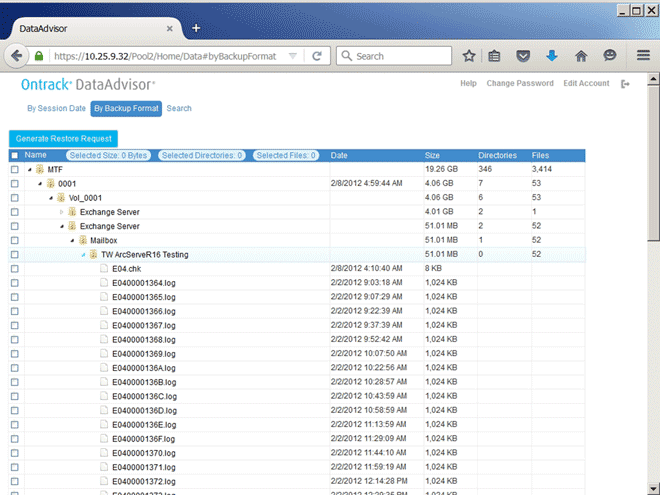This screenshot has width=660, height=495.
Task: Go to browser home page icon
Action: (x=581, y=56)
